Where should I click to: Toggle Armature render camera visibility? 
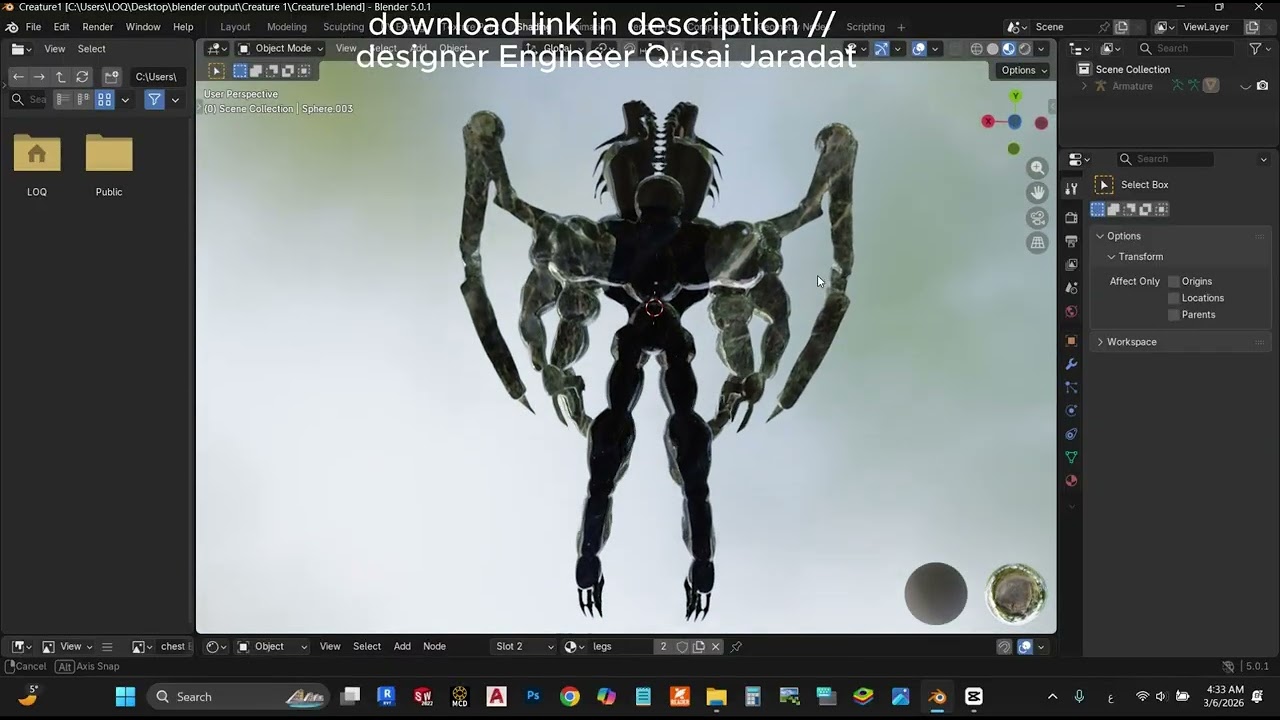click(1262, 86)
